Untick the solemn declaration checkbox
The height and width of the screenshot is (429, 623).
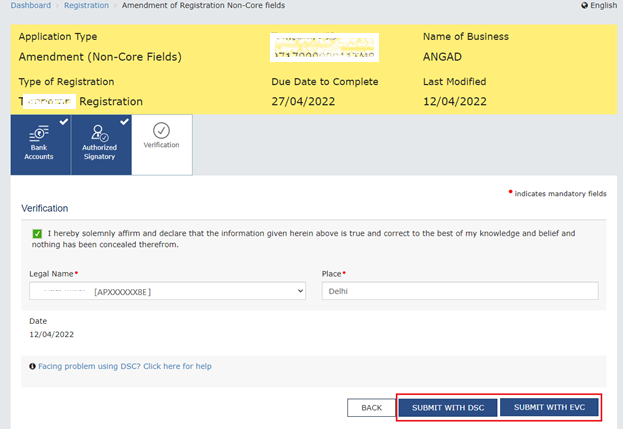coord(37,234)
